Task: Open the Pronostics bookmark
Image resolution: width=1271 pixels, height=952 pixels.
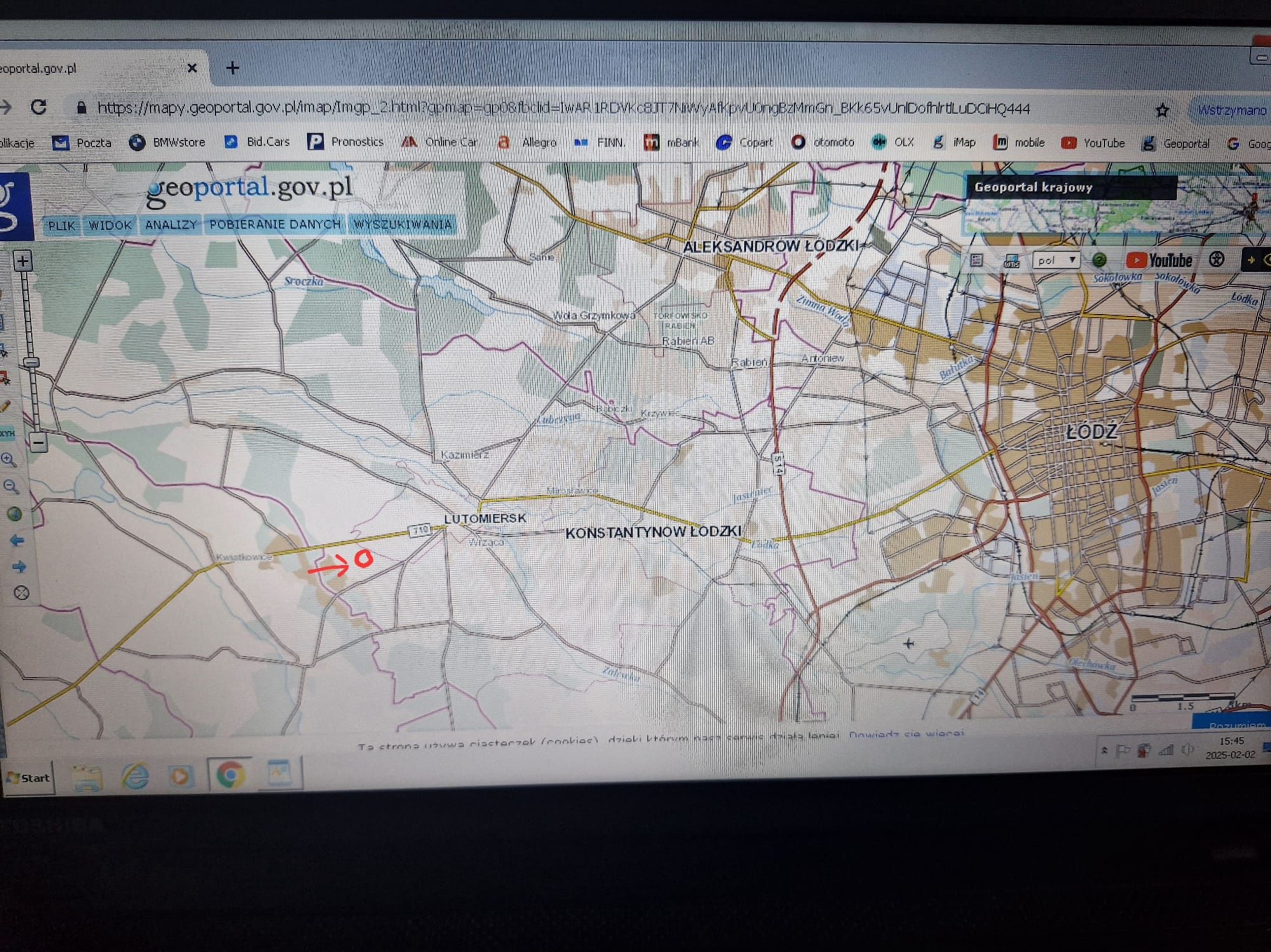Action: [x=346, y=141]
